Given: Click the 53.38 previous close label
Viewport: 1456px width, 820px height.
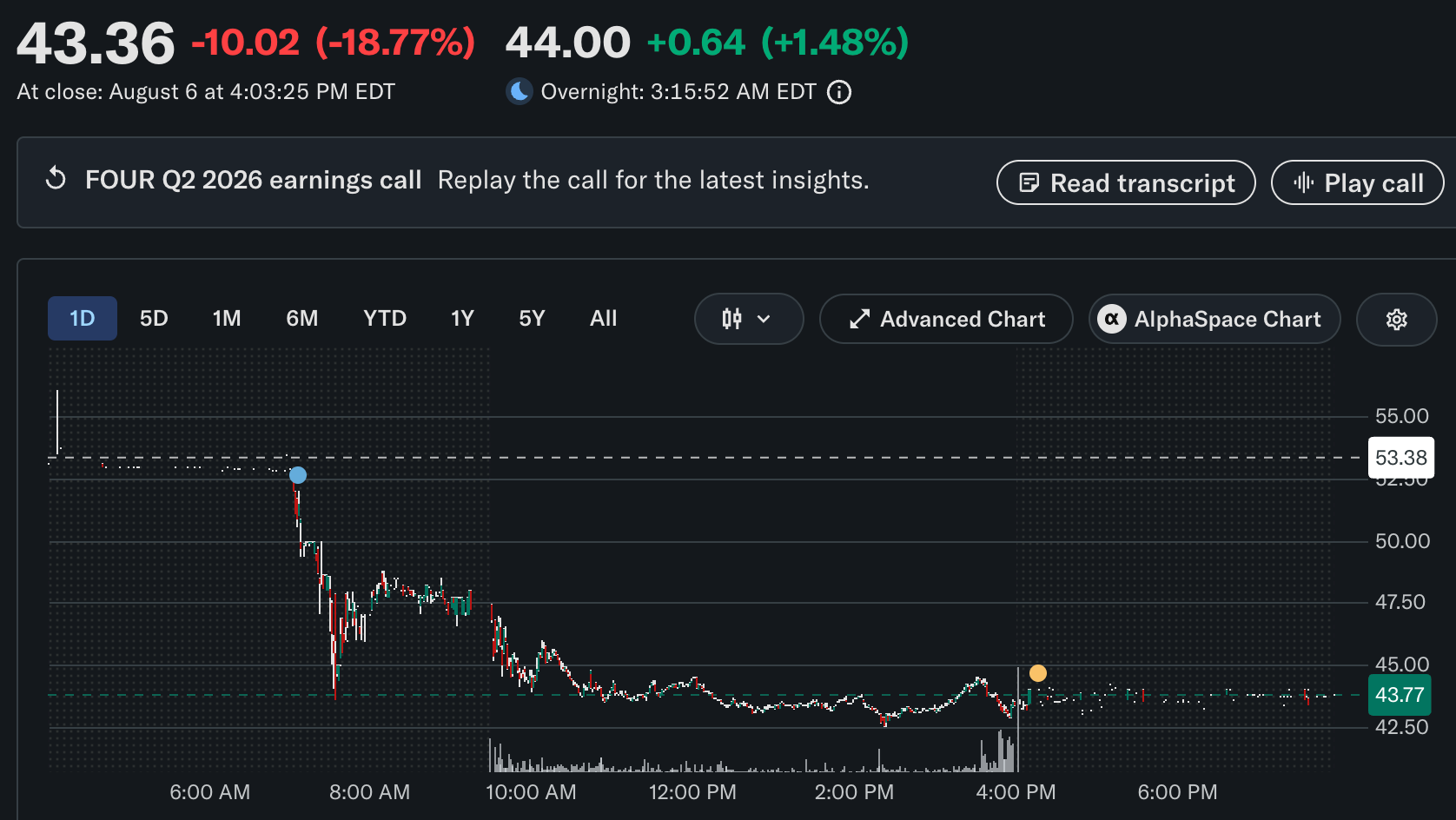Looking at the screenshot, I should click(1401, 458).
